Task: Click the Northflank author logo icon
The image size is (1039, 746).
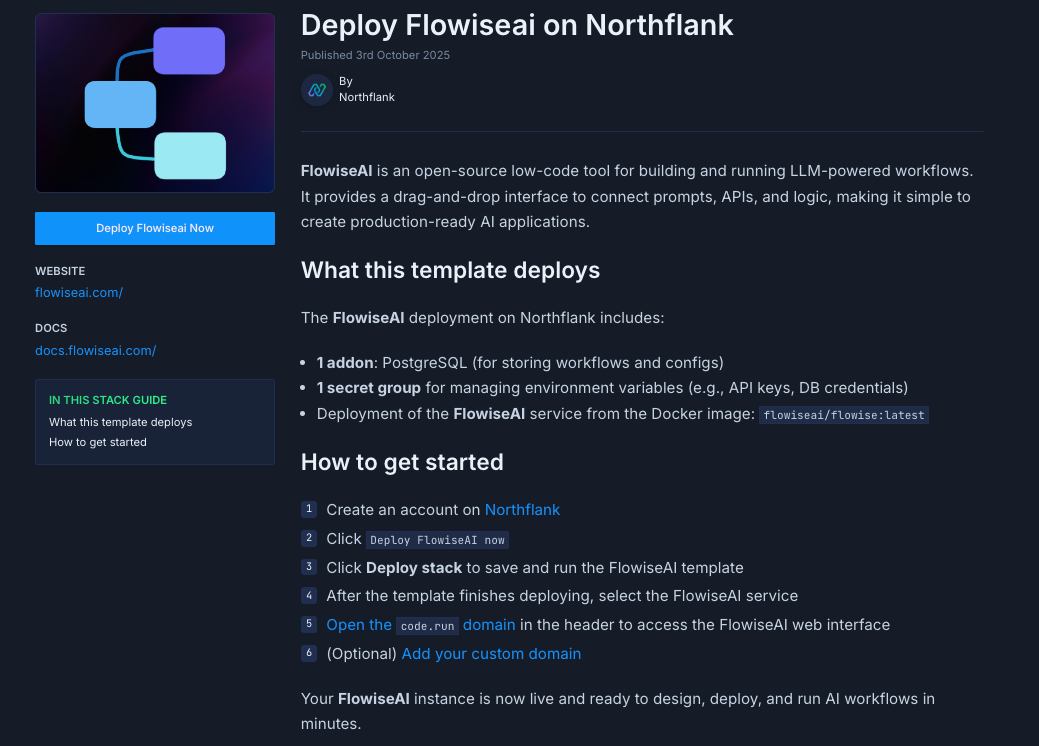Action: coord(317,90)
